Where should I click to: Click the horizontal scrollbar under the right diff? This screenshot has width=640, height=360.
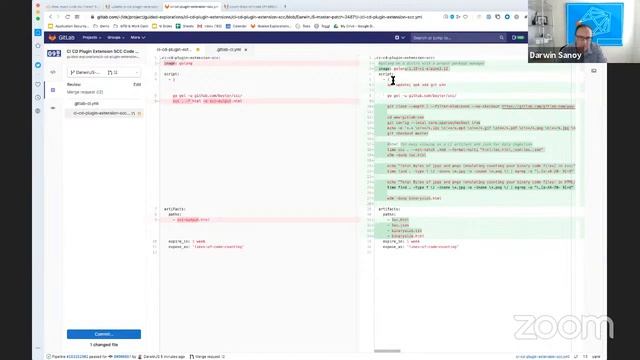[387, 351]
